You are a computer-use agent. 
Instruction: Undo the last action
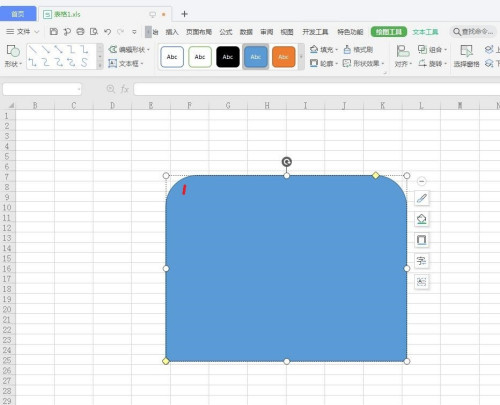coord(107,32)
